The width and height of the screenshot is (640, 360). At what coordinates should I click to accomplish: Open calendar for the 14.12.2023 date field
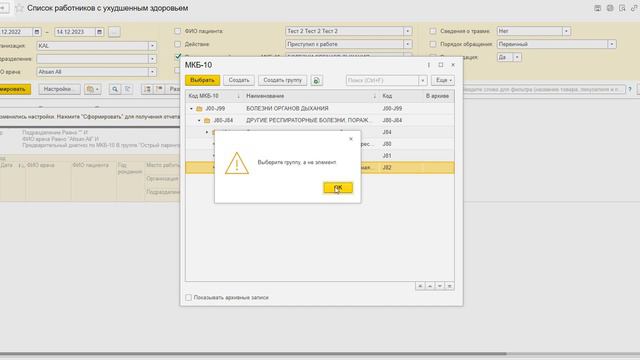(99, 32)
